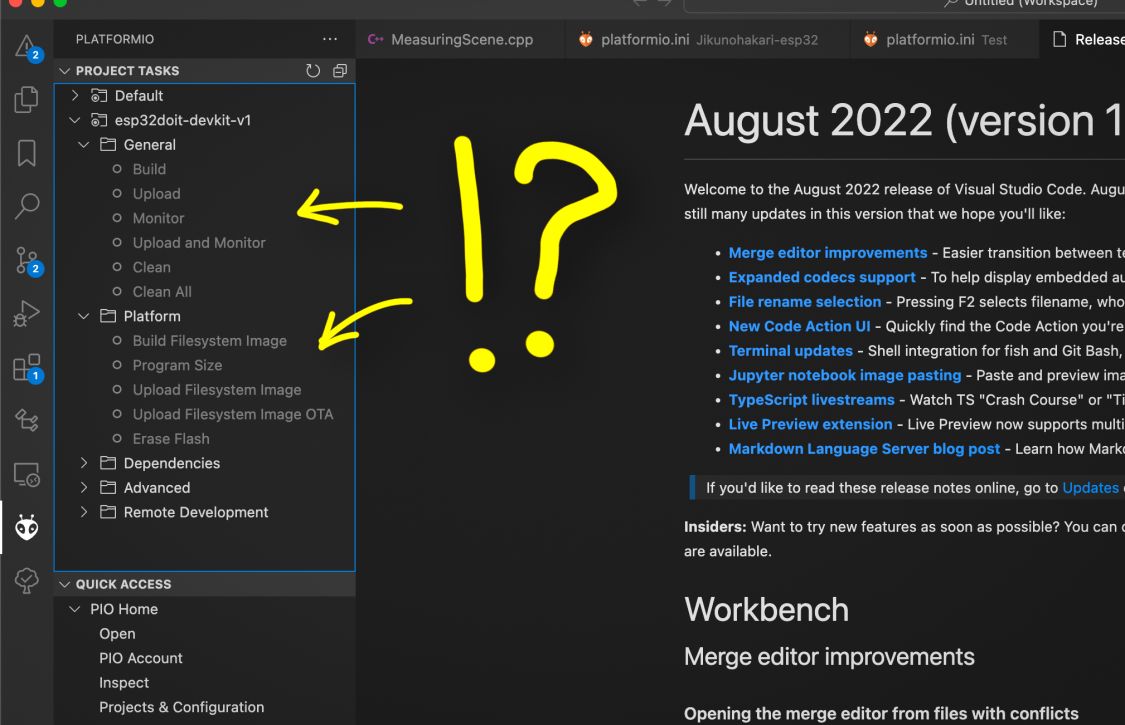Image resolution: width=1125 pixels, height=725 pixels.
Task: Open the TypeScript livestreams link
Action: point(811,400)
